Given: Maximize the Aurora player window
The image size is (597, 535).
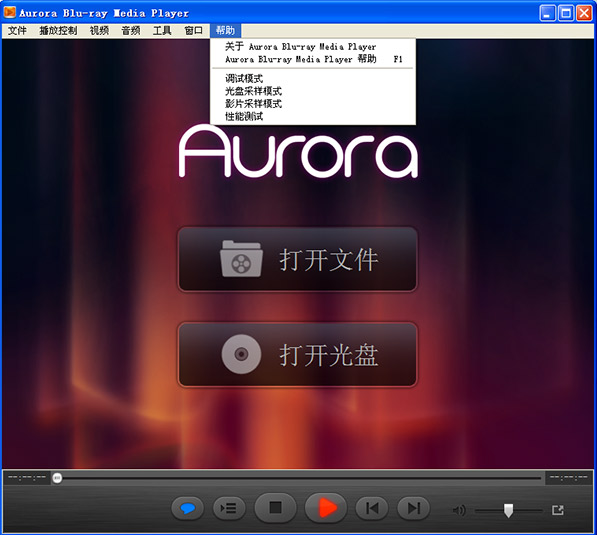Looking at the screenshot, I should coord(566,13).
